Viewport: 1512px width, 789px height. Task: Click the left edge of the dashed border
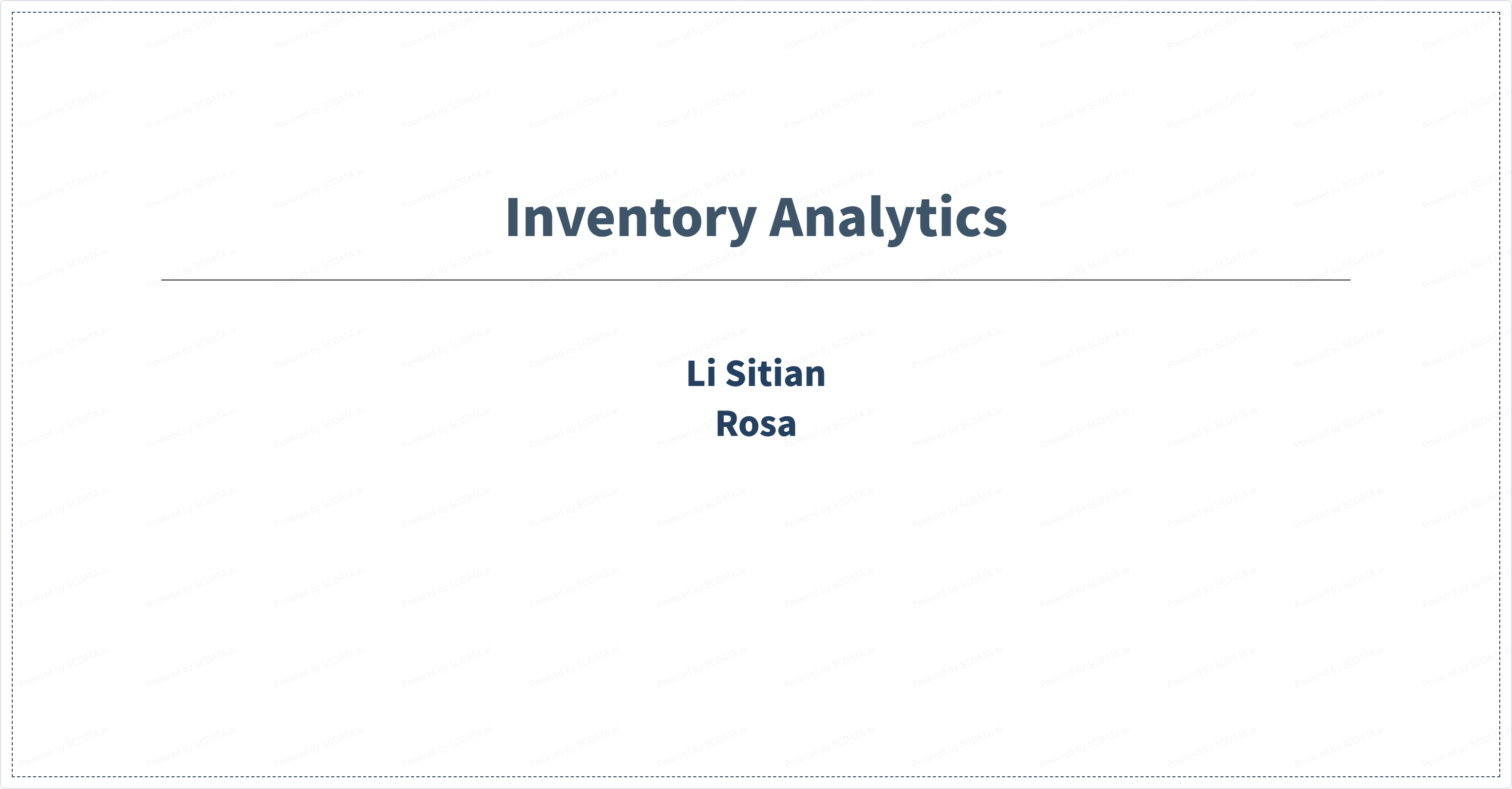tap(12, 394)
